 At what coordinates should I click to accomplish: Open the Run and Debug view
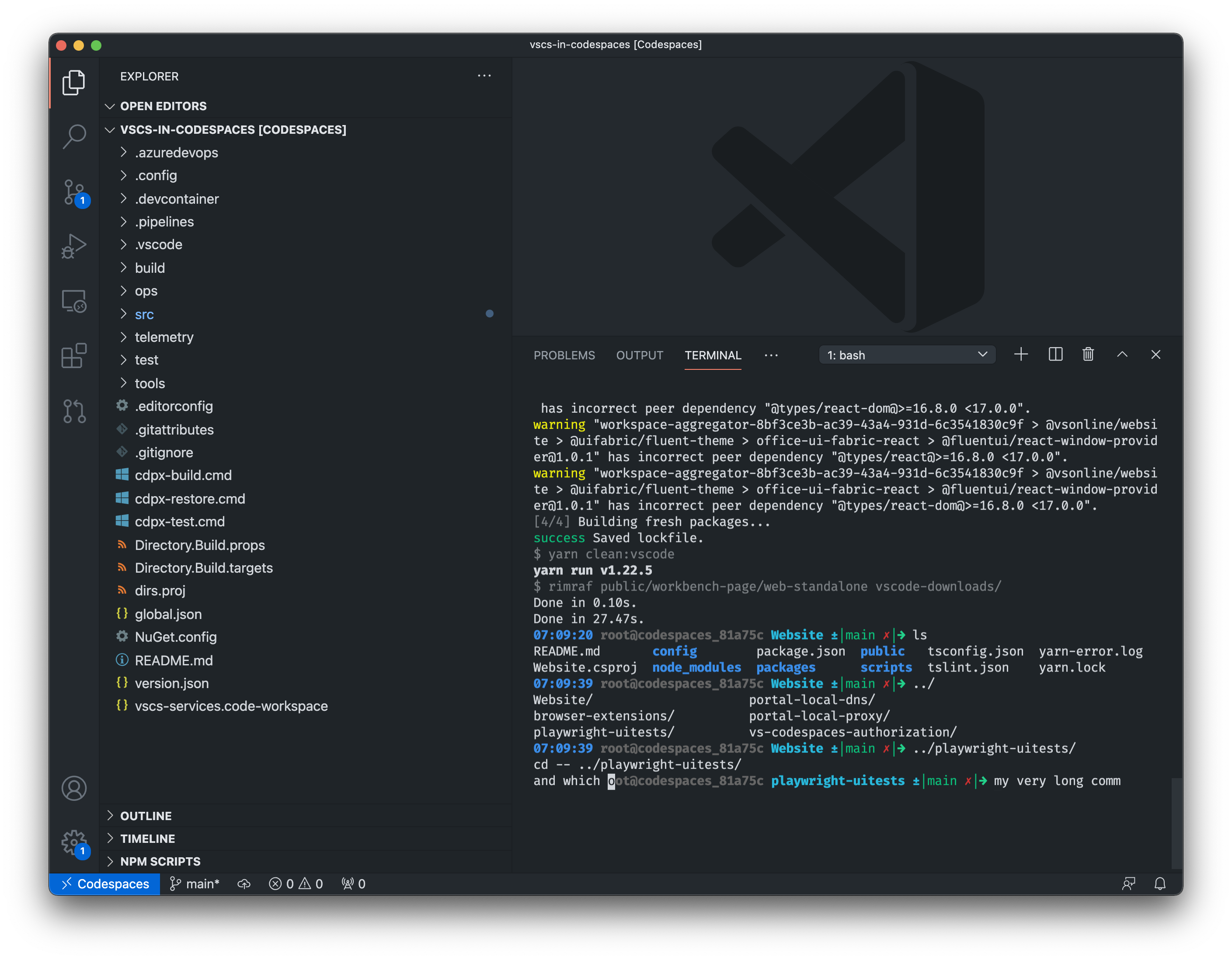pyautogui.click(x=74, y=246)
